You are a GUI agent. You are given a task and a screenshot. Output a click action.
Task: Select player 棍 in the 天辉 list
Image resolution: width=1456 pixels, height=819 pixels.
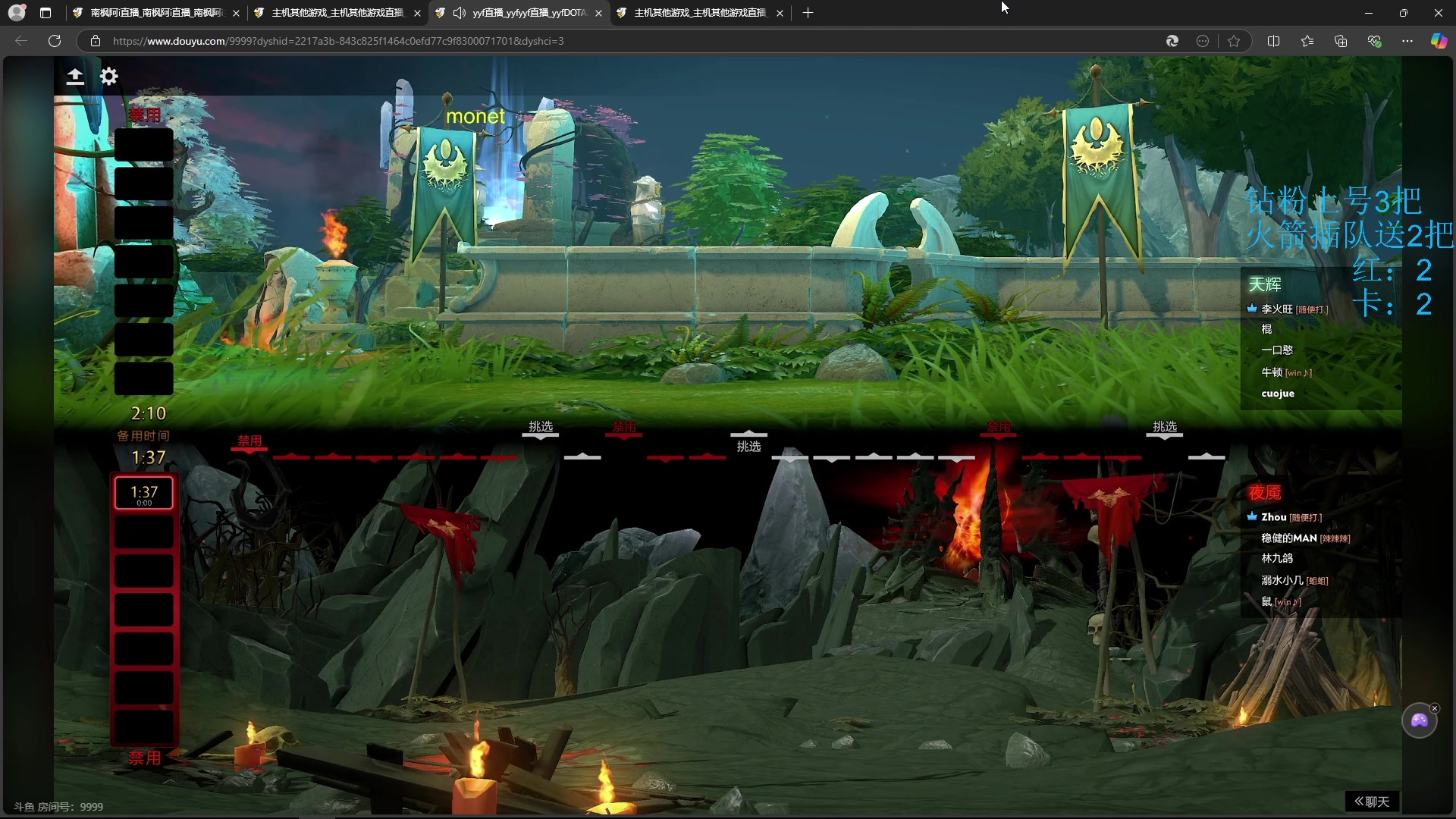[x=1266, y=329]
